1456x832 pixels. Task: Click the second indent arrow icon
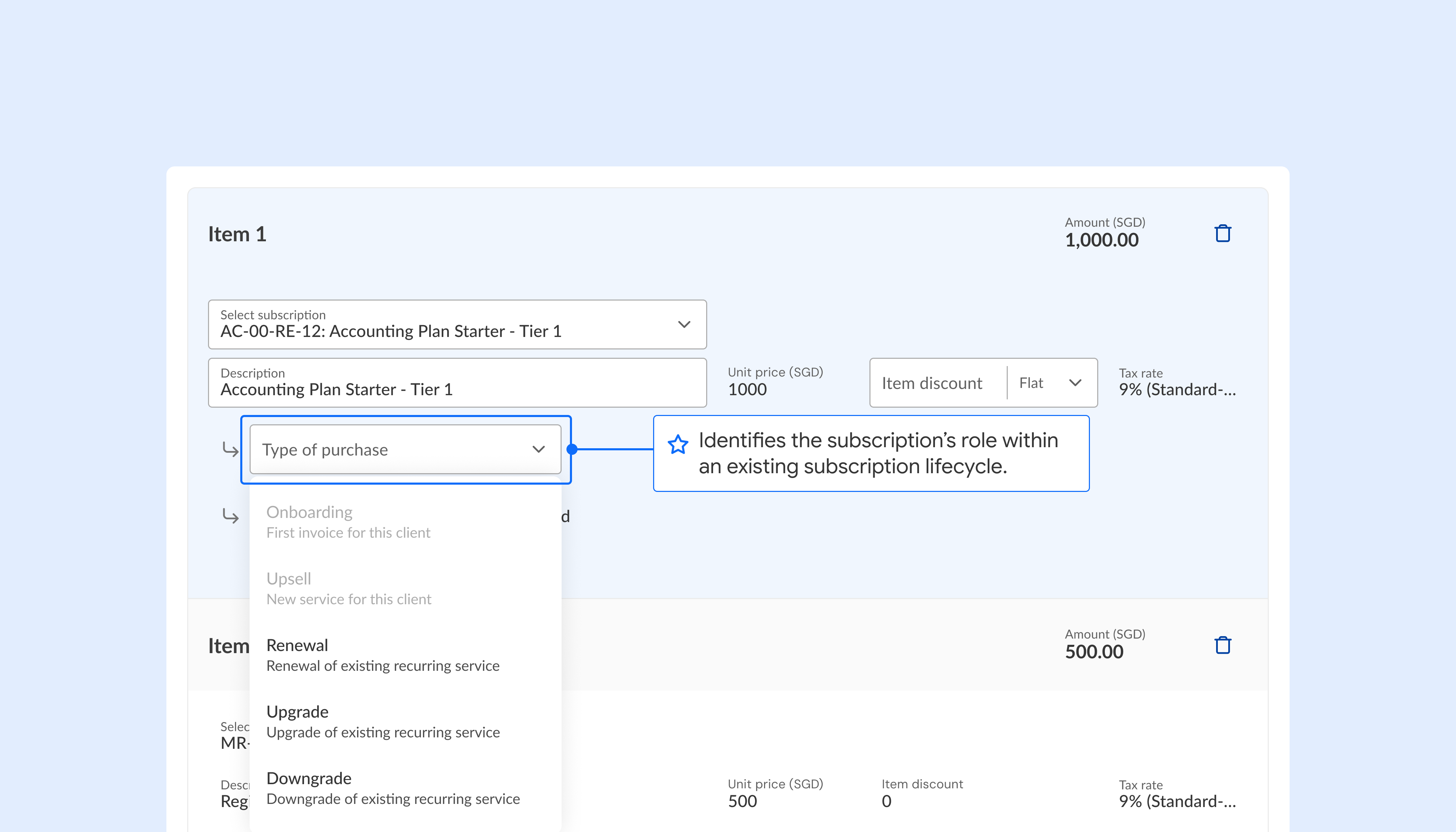[x=230, y=516]
